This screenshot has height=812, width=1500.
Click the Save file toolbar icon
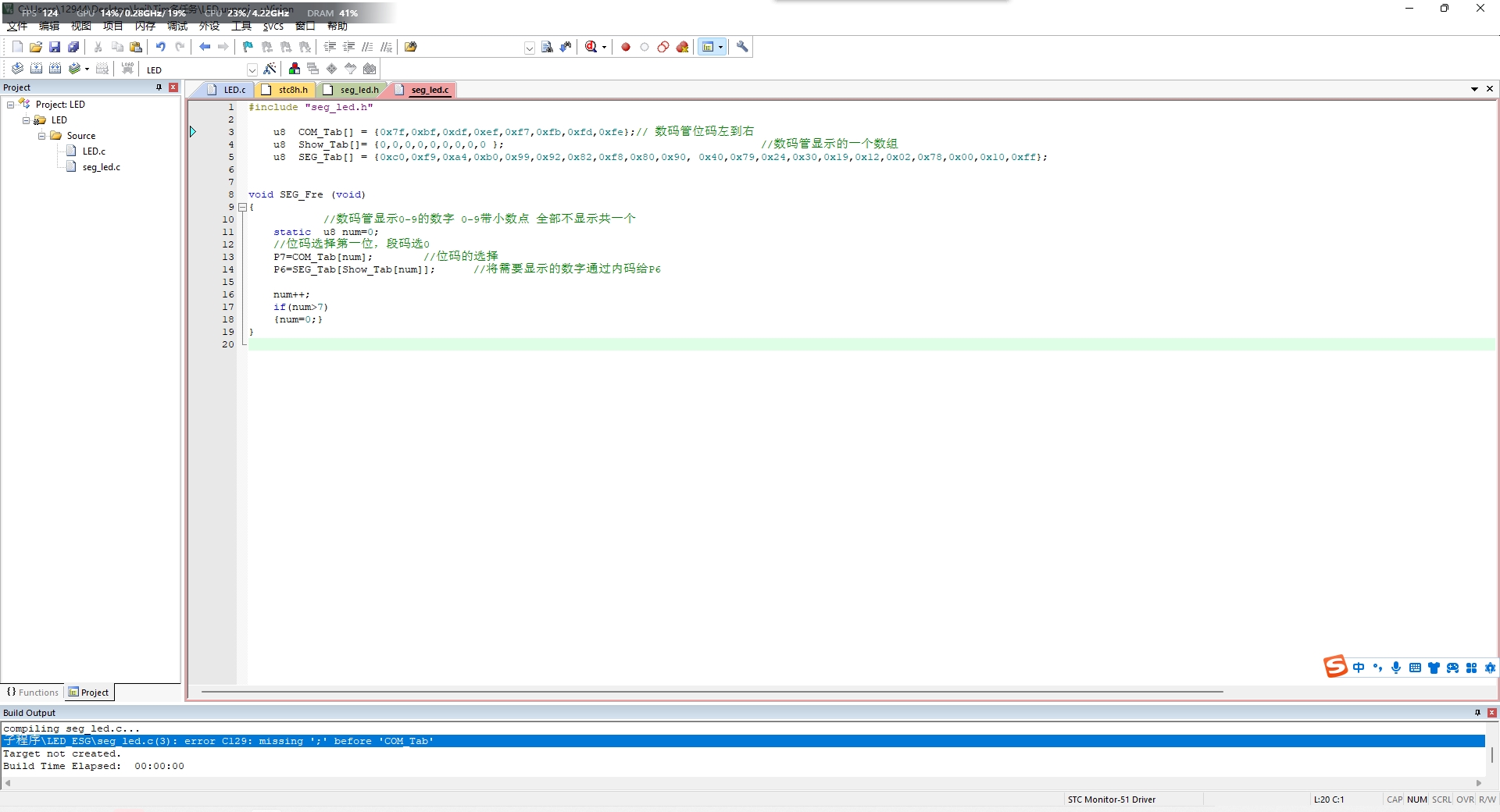pos(55,47)
